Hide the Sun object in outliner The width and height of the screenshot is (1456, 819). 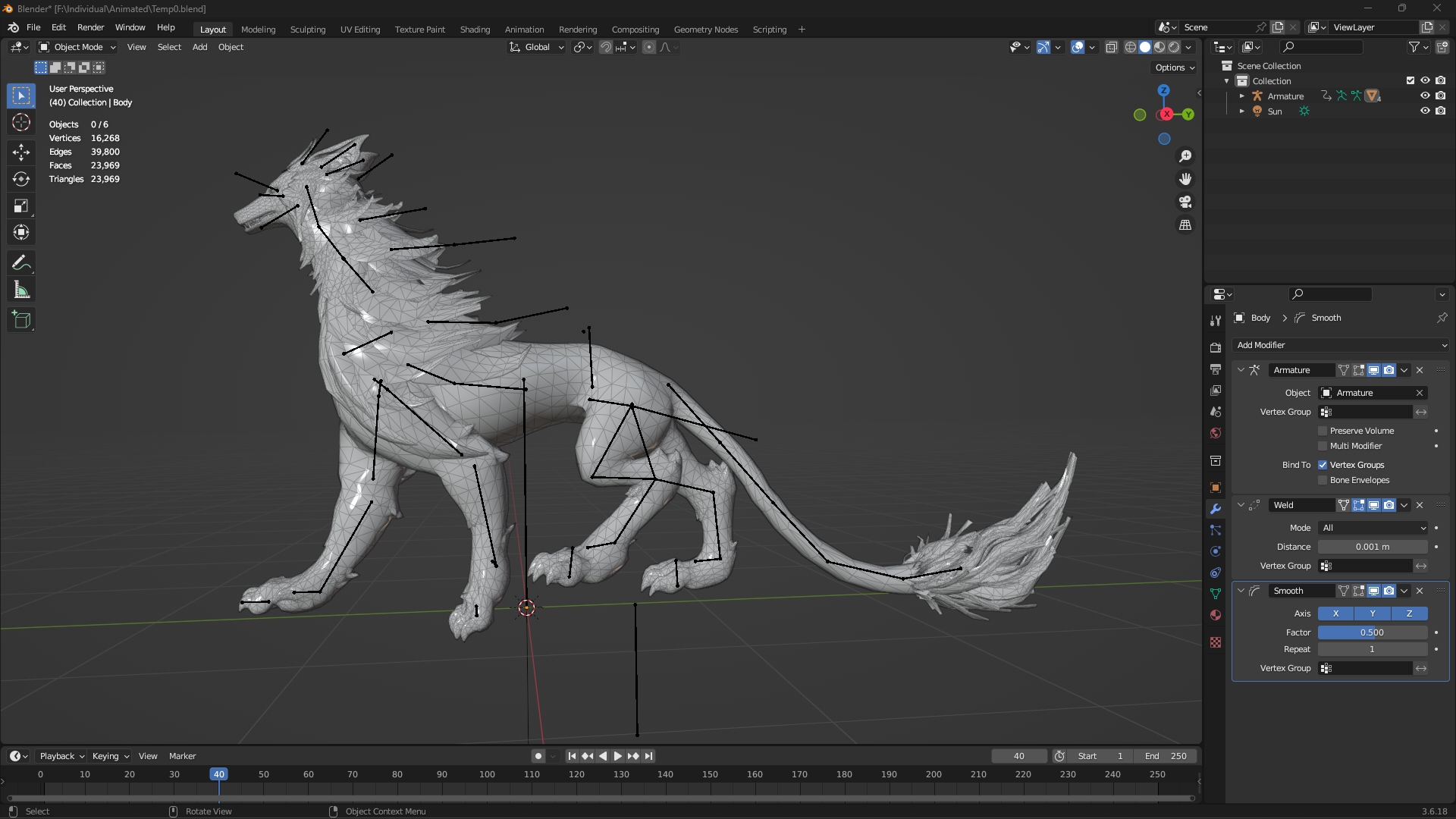pyautogui.click(x=1425, y=111)
